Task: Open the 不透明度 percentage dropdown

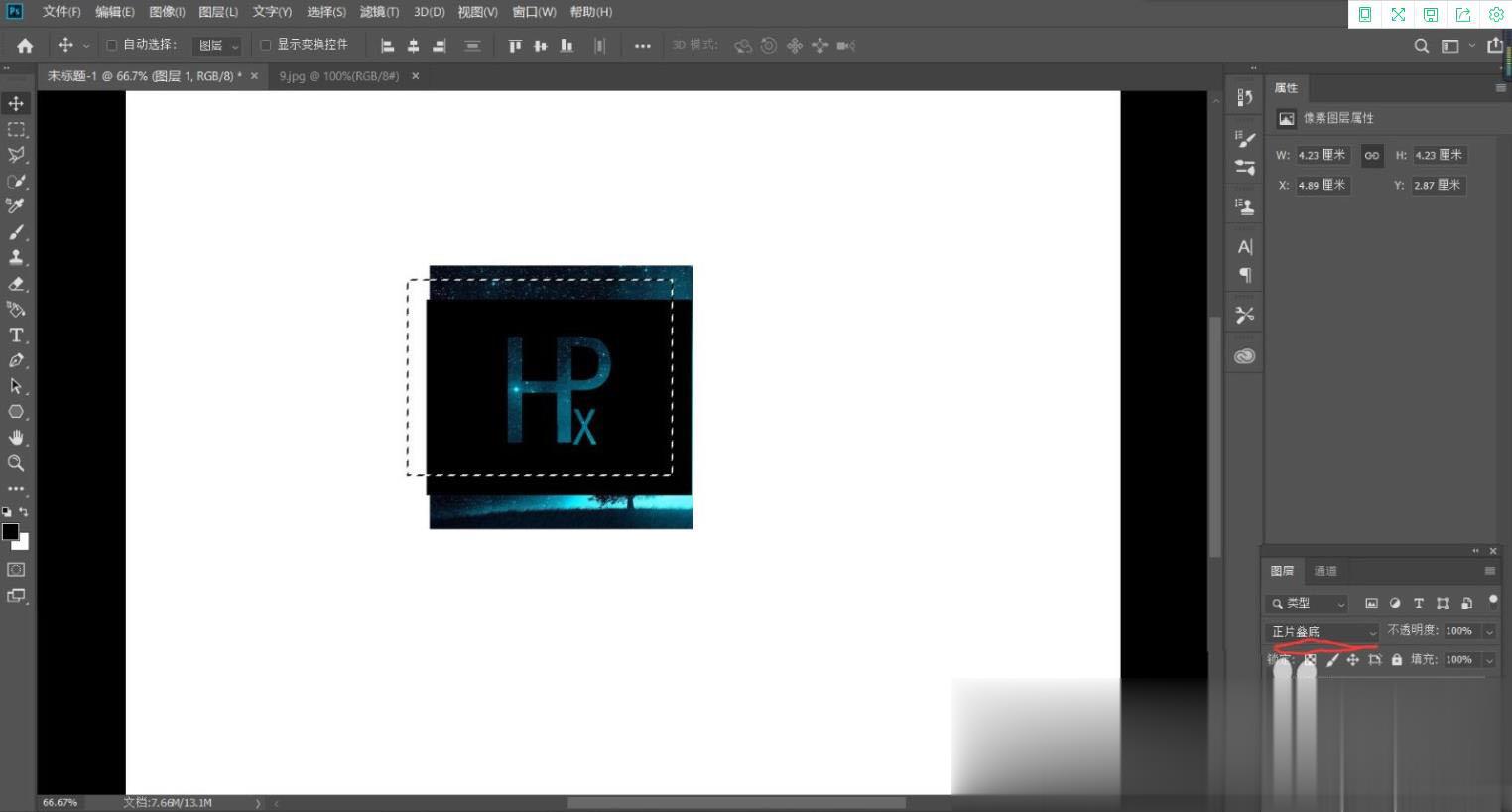Action: click(1488, 631)
